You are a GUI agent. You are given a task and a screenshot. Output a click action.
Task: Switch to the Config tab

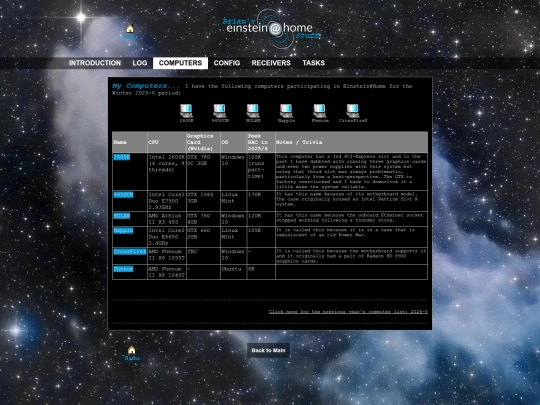click(x=227, y=63)
